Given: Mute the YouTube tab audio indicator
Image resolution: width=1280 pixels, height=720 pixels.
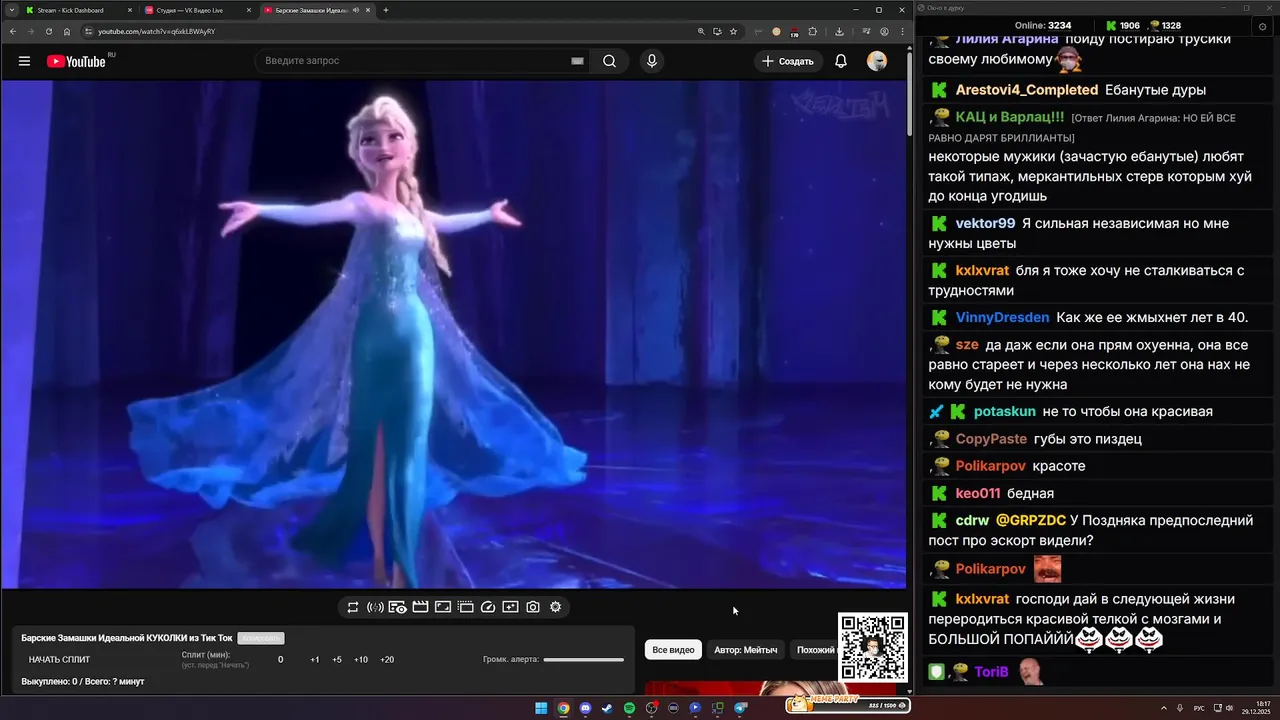Looking at the screenshot, I should point(357,10).
